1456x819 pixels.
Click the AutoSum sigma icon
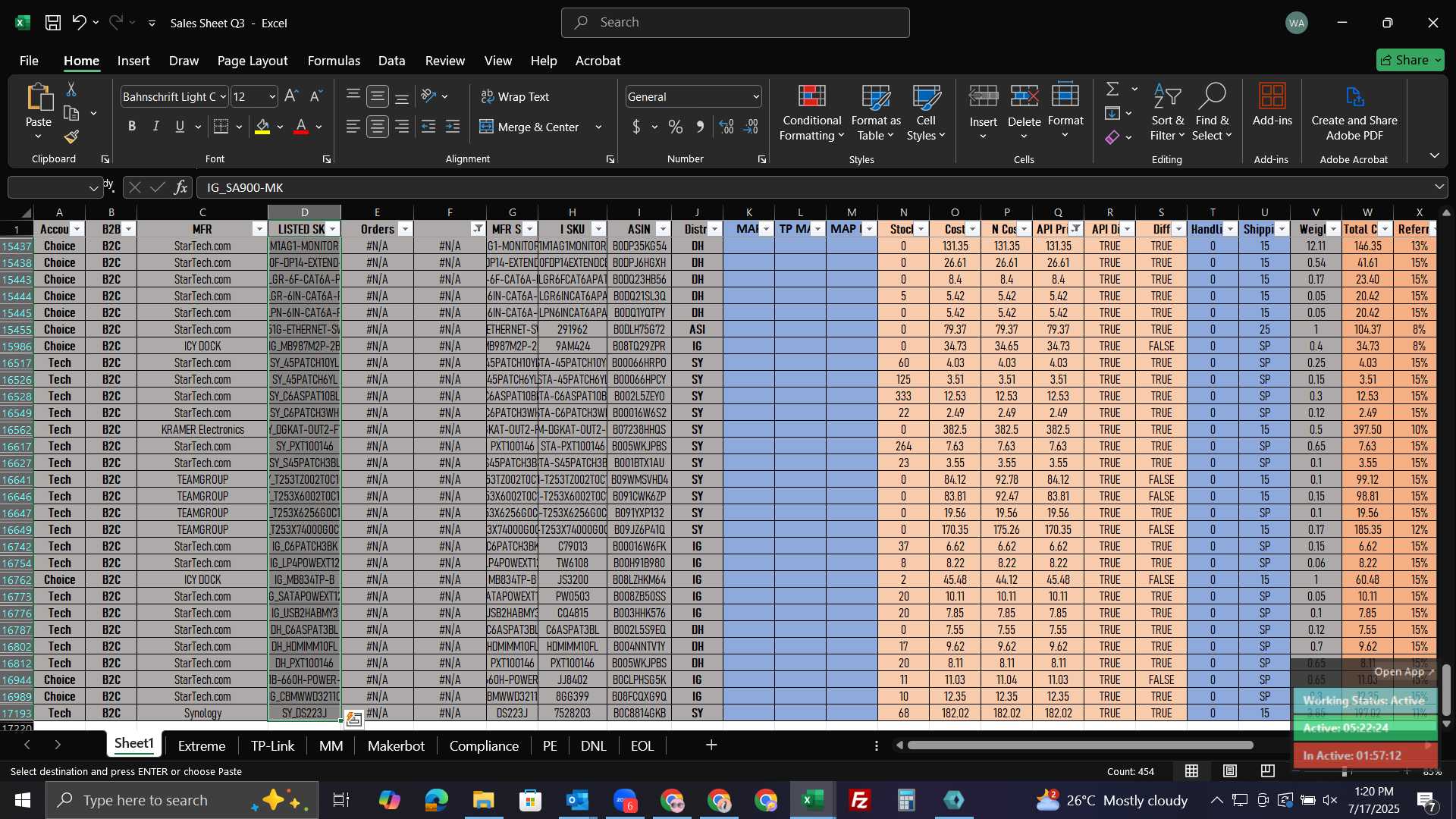[x=1112, y=89]
